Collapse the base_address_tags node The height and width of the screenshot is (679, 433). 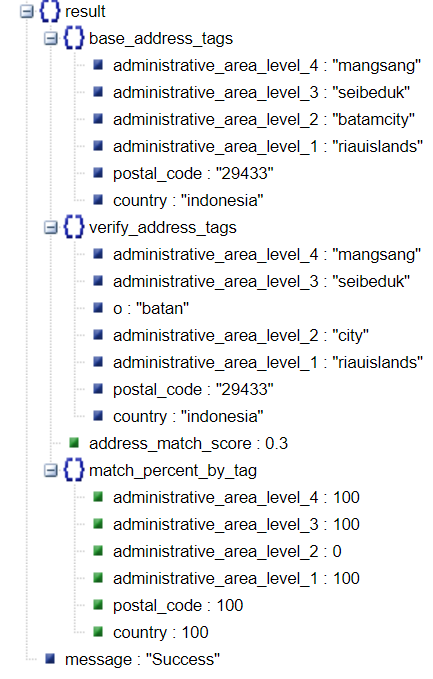[x=51, y=39]
